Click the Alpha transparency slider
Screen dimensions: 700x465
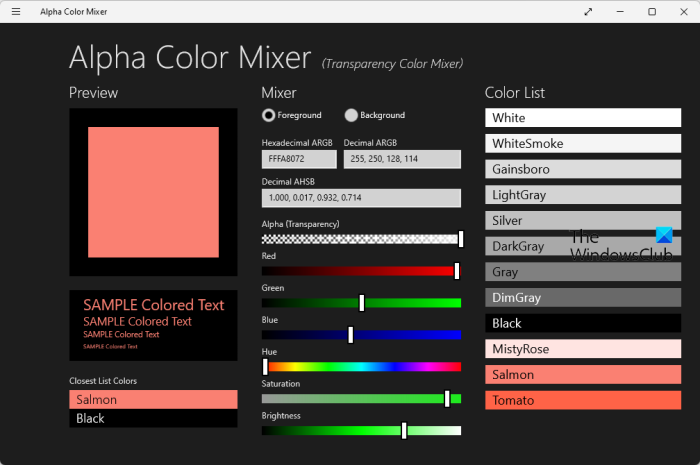(361, 239)
